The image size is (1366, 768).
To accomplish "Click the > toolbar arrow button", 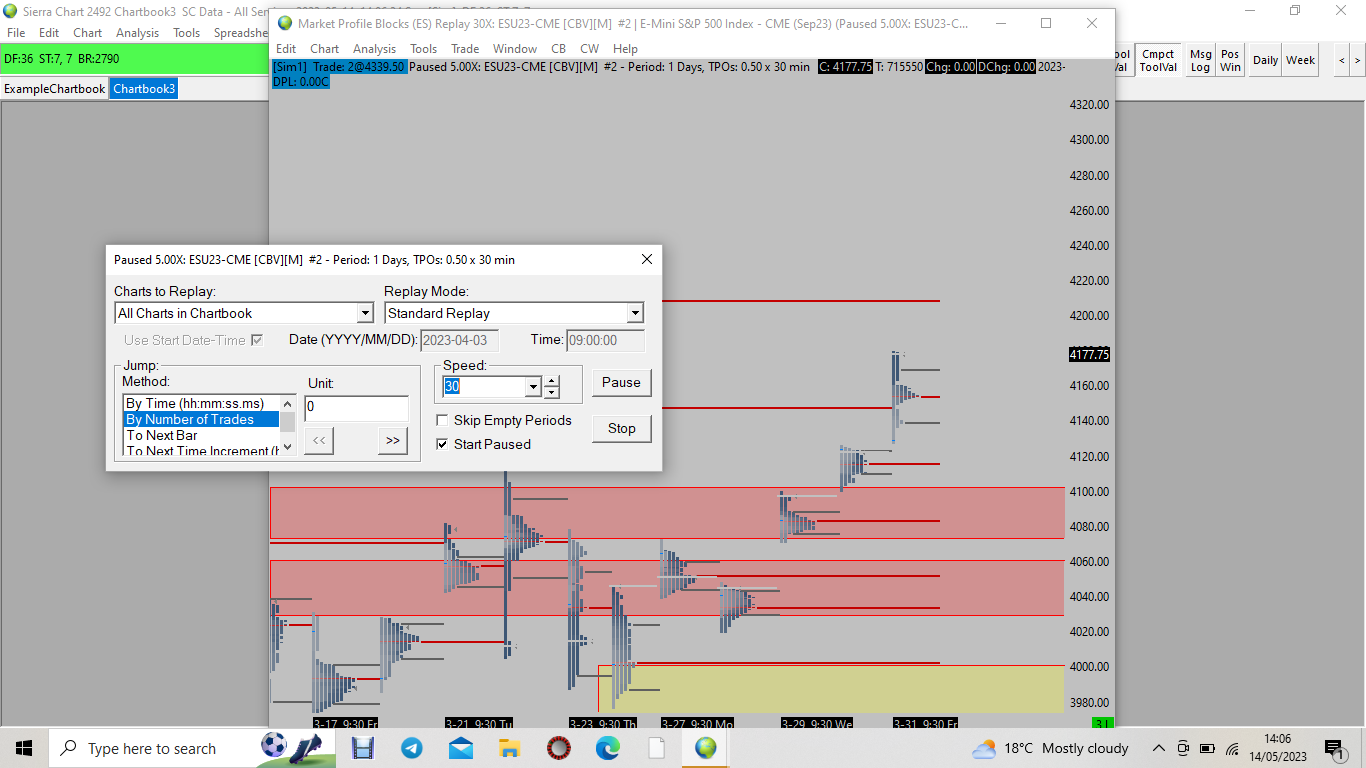I will click(x=1357, y=60).
